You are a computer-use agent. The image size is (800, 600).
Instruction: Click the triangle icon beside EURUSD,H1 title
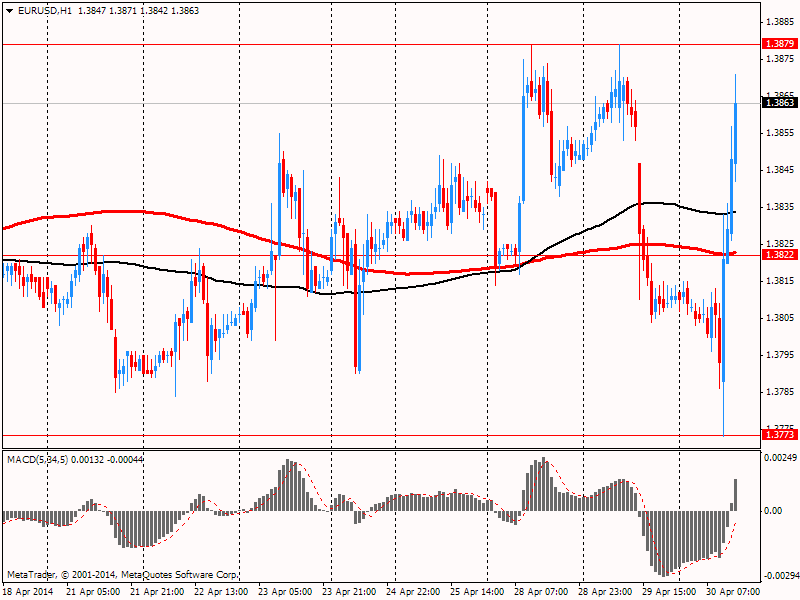tap(8, 9)
